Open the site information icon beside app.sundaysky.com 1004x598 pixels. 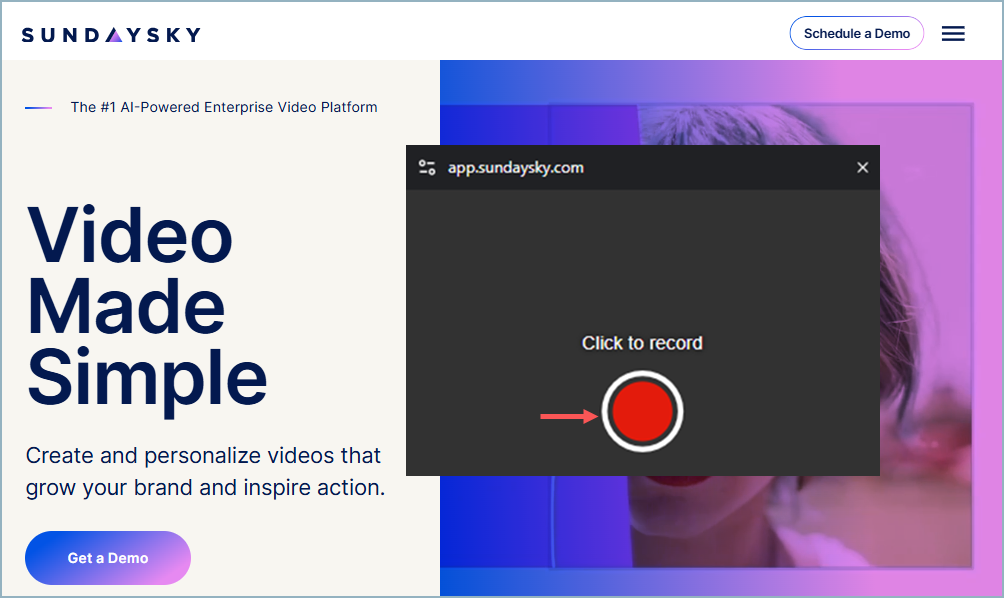click(x=427, y=168)
